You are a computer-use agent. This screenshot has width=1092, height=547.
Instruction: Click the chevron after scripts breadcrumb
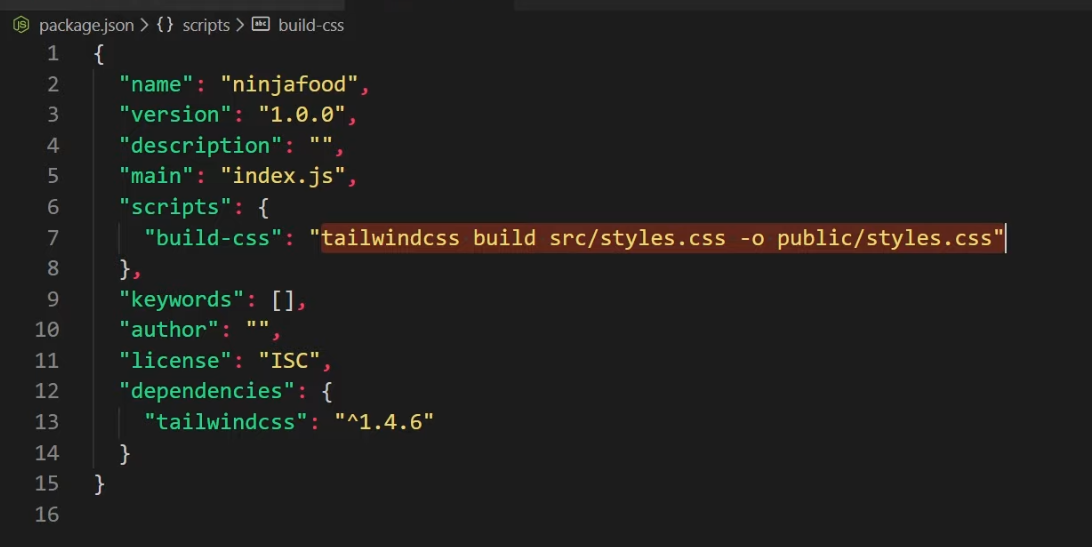coord(240,25)
